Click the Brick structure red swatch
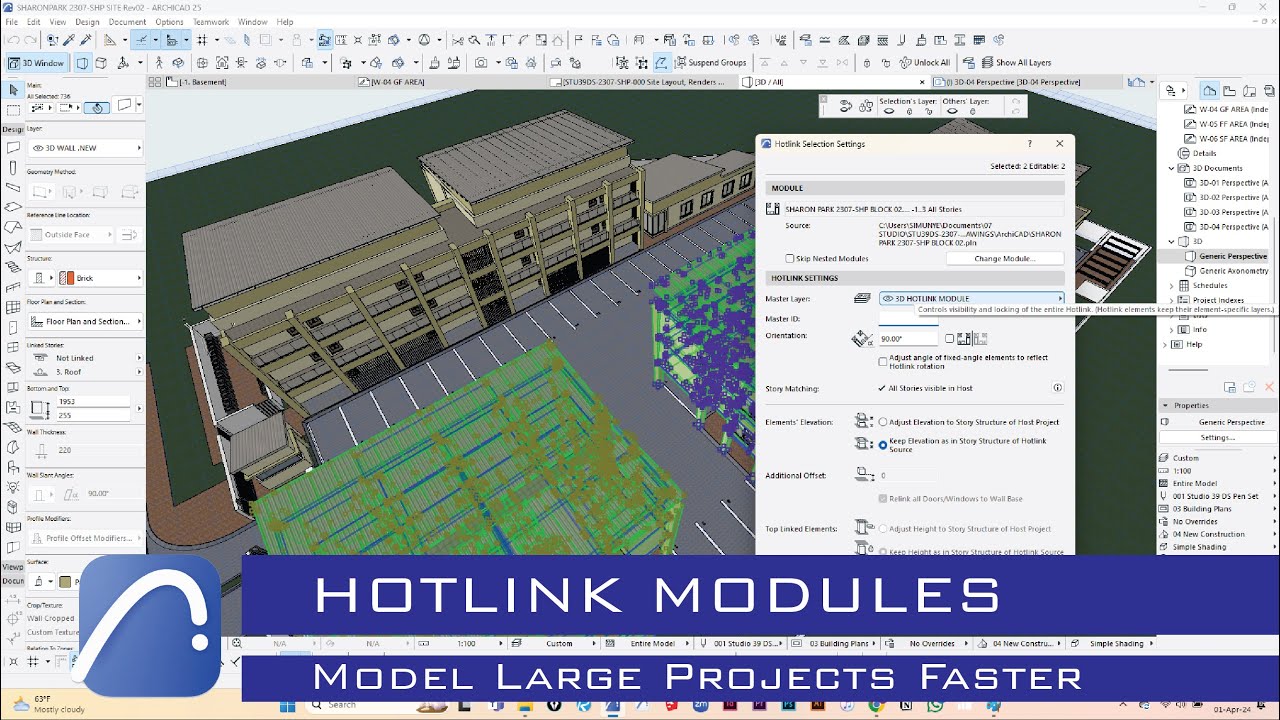 point(68,278)
